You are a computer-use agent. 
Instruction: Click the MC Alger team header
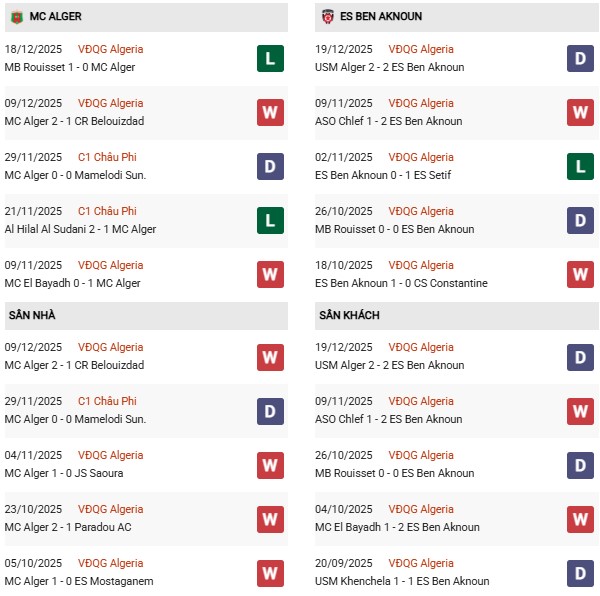pyautogui.click(x=56, y=17)
